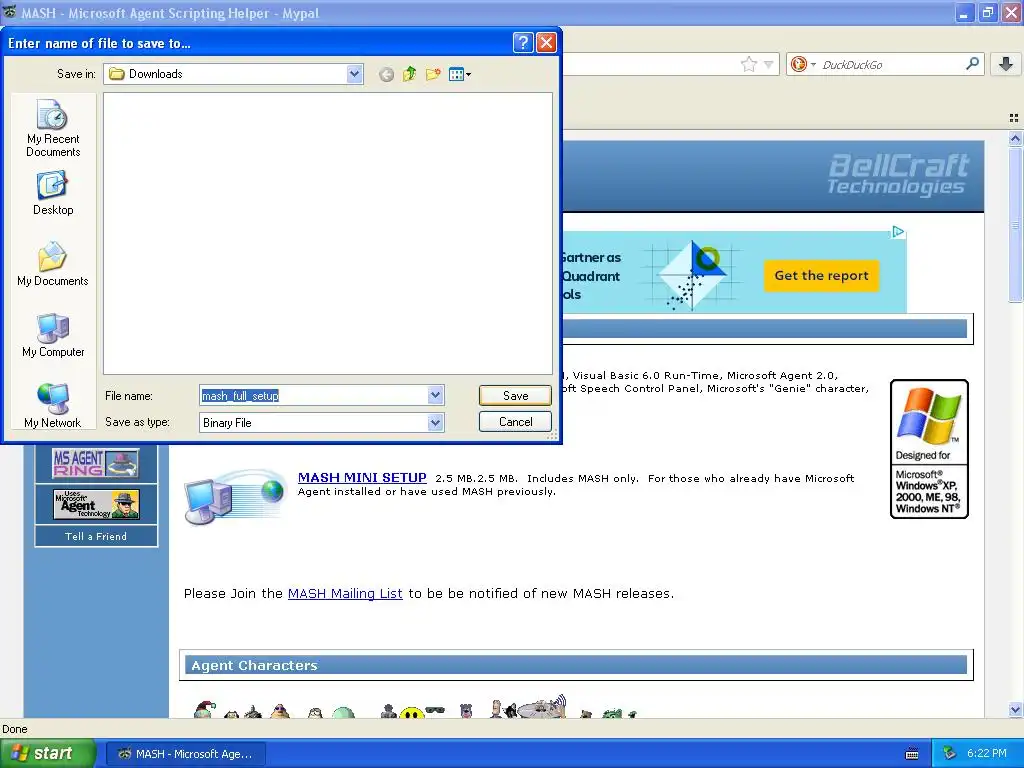
Task: Click the Tell a Friend link
Action: point(96,536)
